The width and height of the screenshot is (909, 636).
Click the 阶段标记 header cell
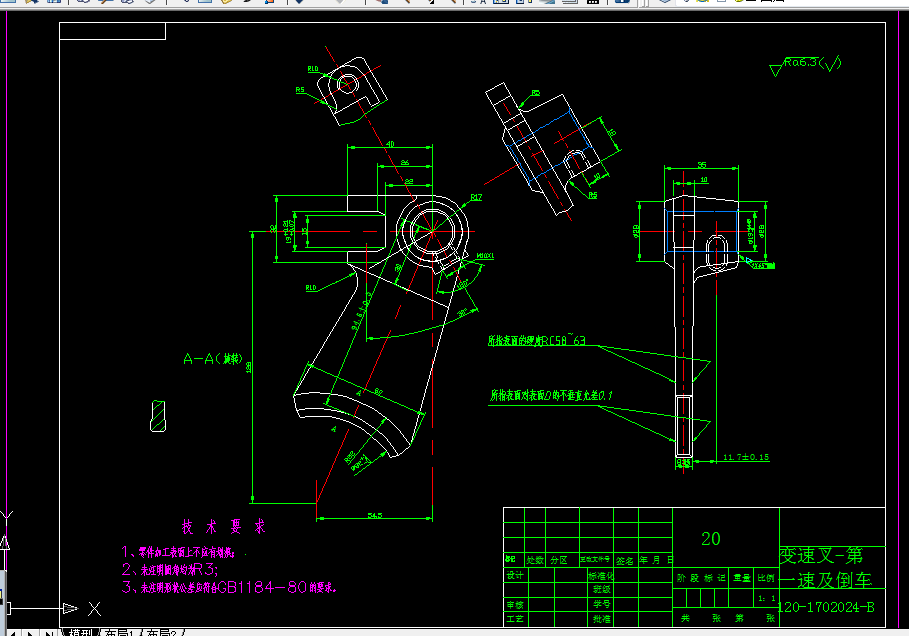coord(701,578)
